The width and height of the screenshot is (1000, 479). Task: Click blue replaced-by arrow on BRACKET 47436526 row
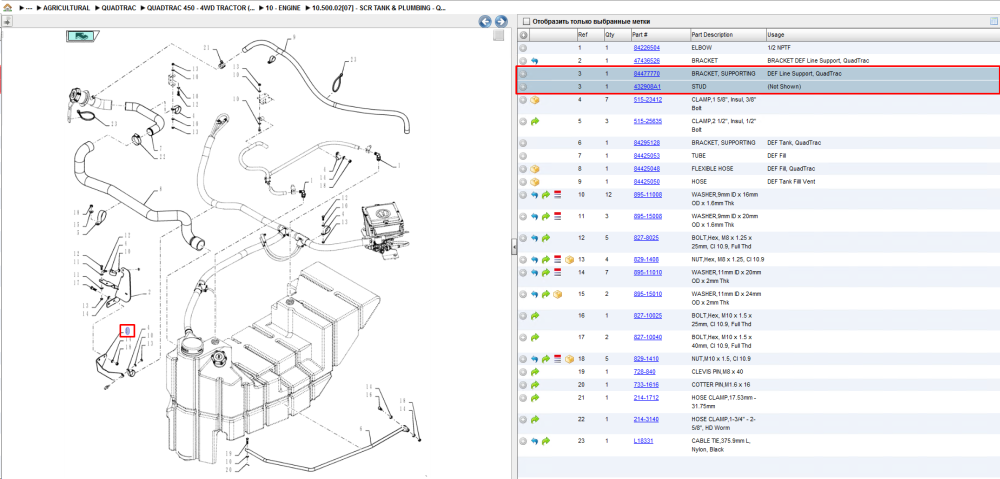[534, 61]
